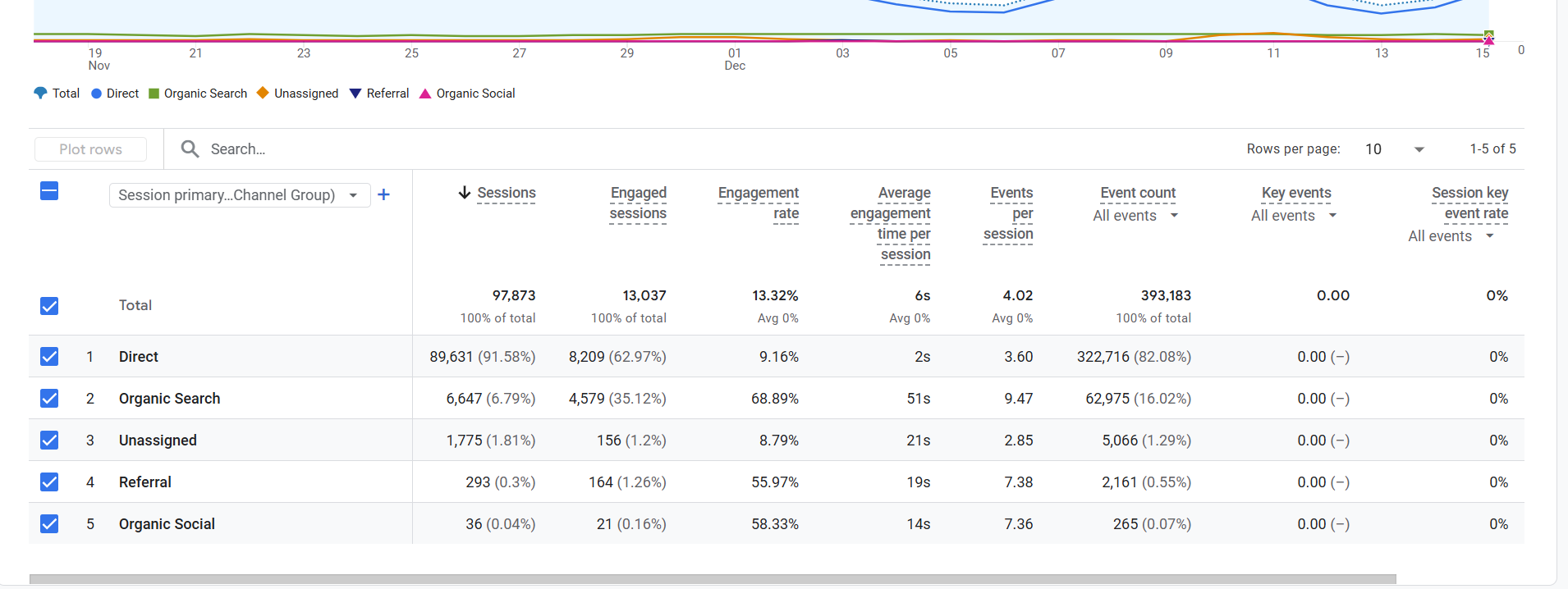Click the Sessions sort arrow icon

[x=465, y=193]
